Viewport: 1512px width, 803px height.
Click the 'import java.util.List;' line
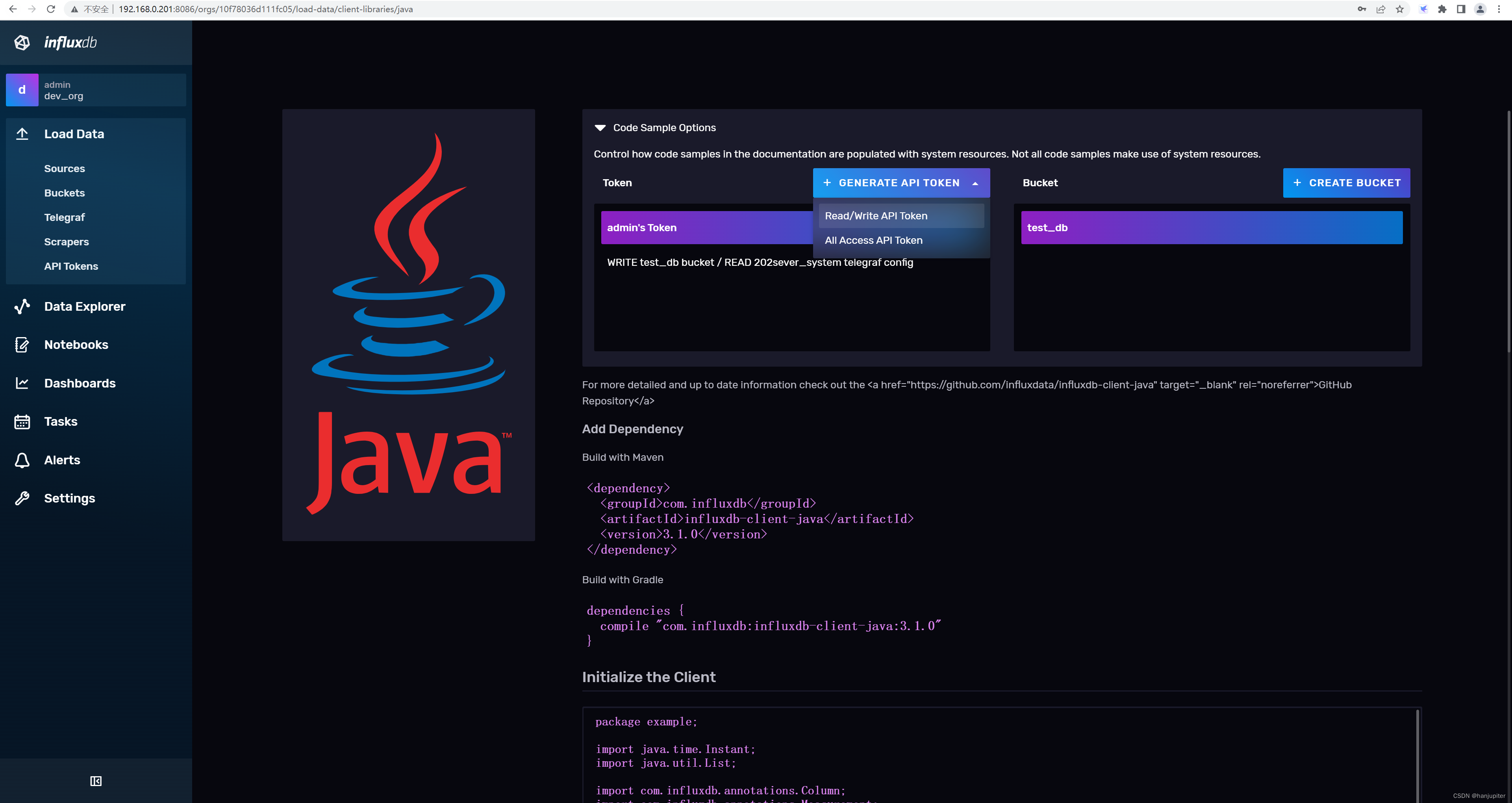point(665,763)
